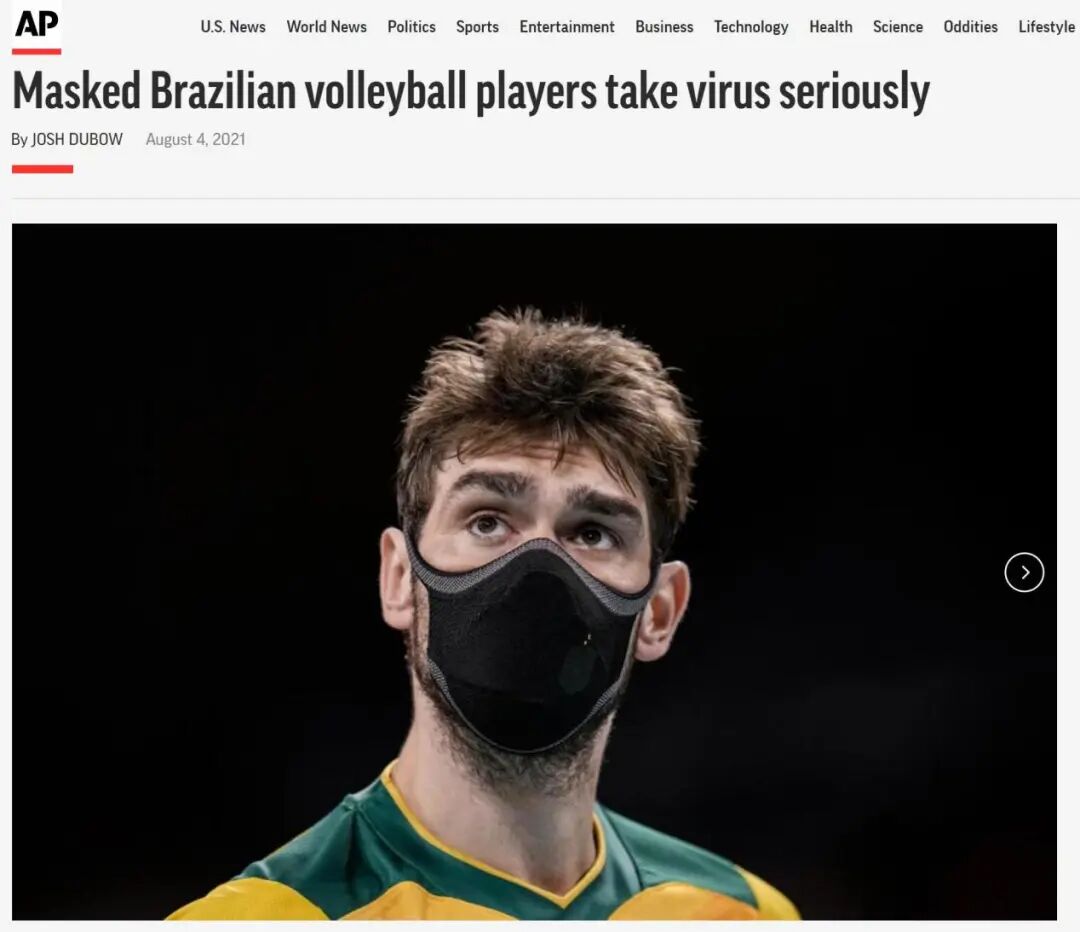Open the Oddities section
Viewport: 1080px width, 932px height.
970,27
